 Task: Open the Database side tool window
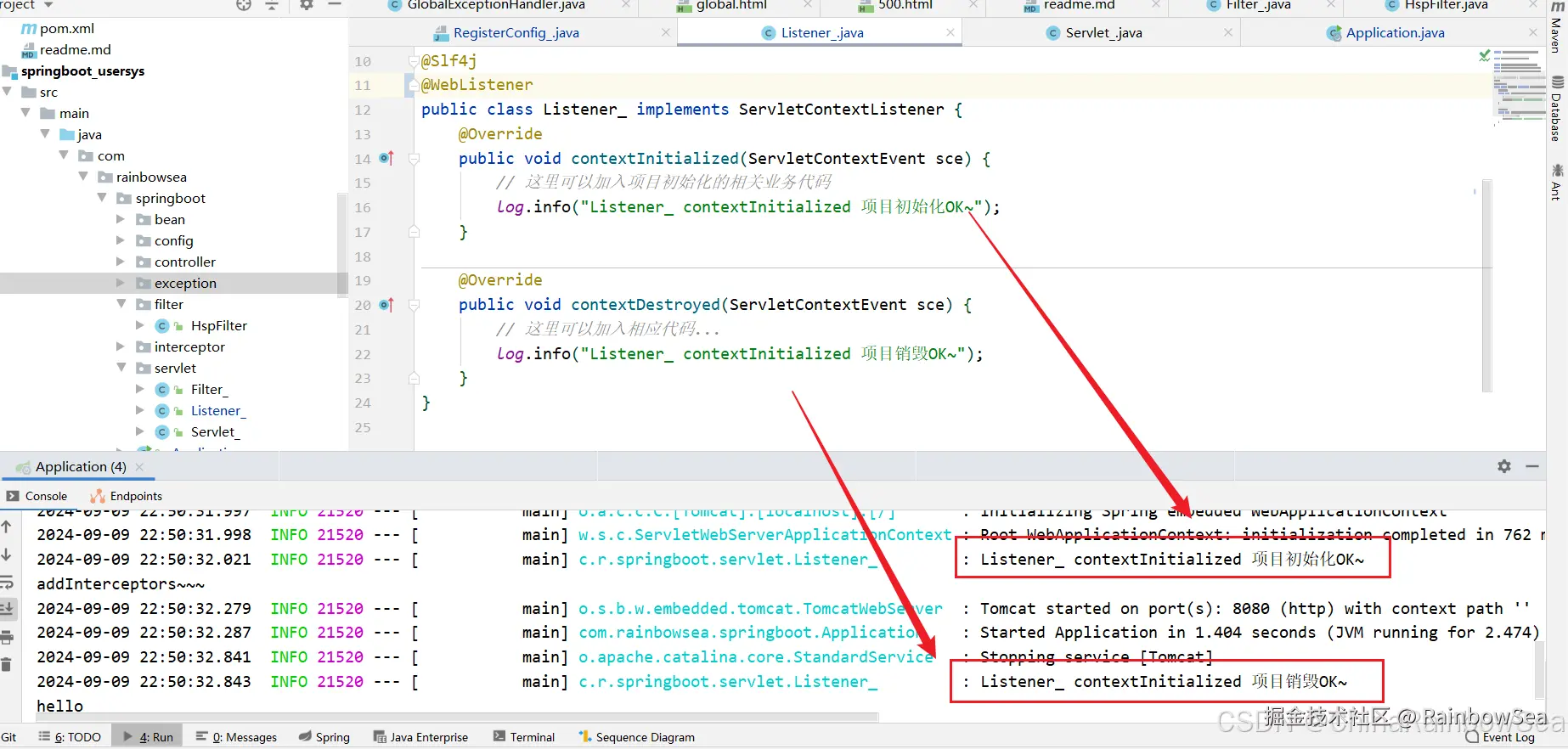tap(1557, 109)
